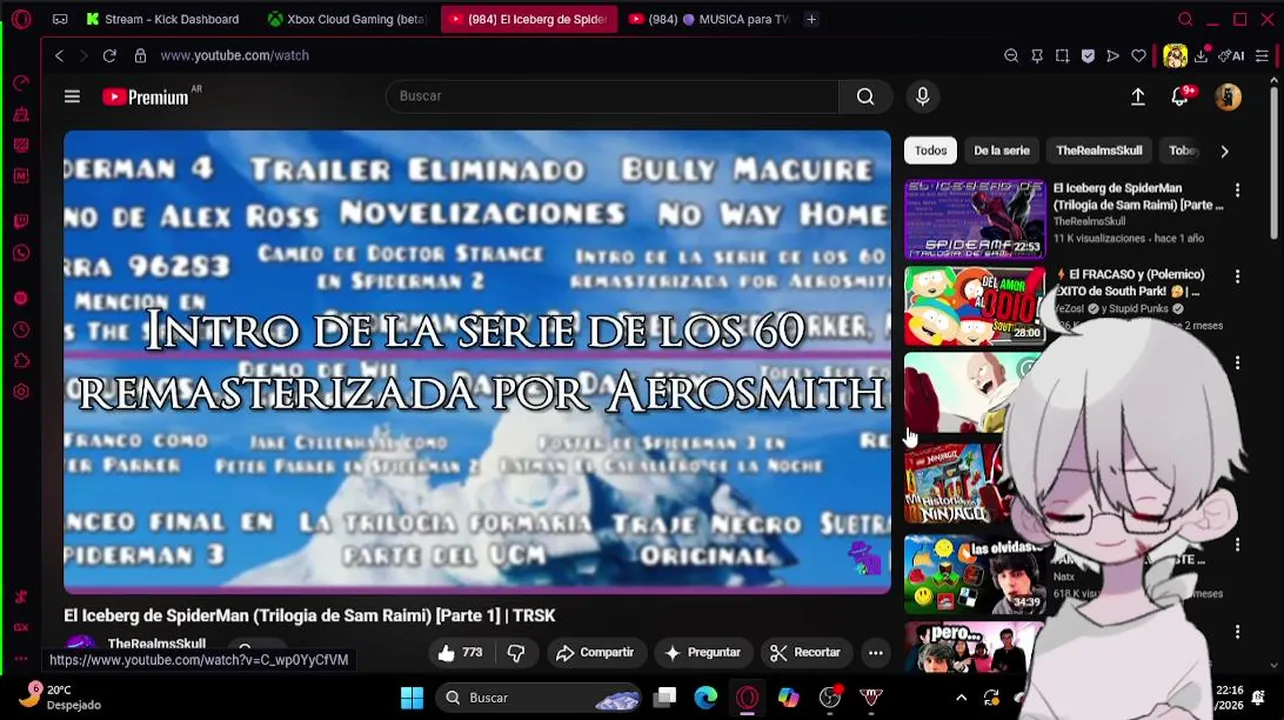The height and width of the screenshot is (720, 1284).
Task: Go back to the previous page
Action: [x=59, y=56]
